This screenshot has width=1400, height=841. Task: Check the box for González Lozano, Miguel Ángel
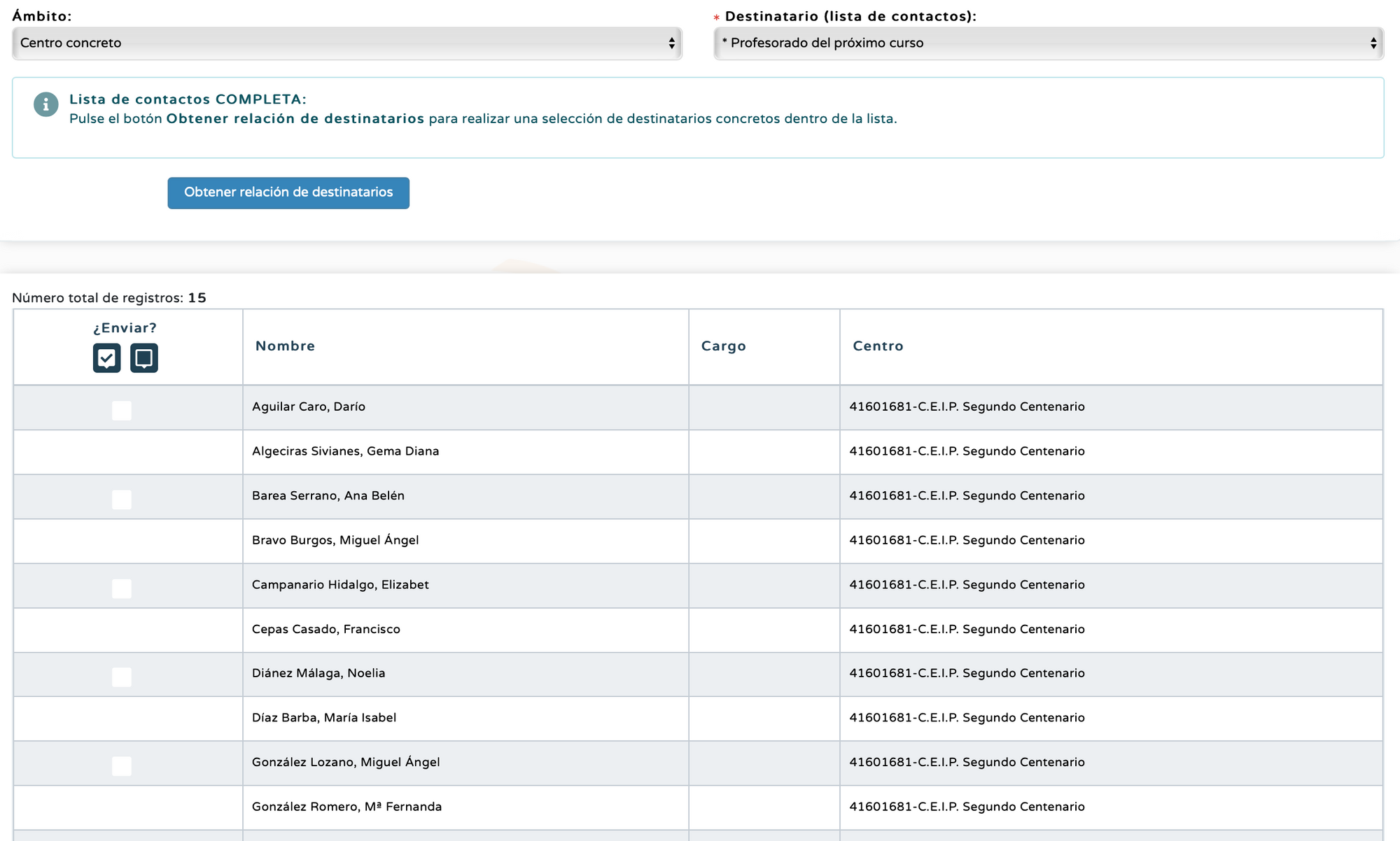pos(122,765)
